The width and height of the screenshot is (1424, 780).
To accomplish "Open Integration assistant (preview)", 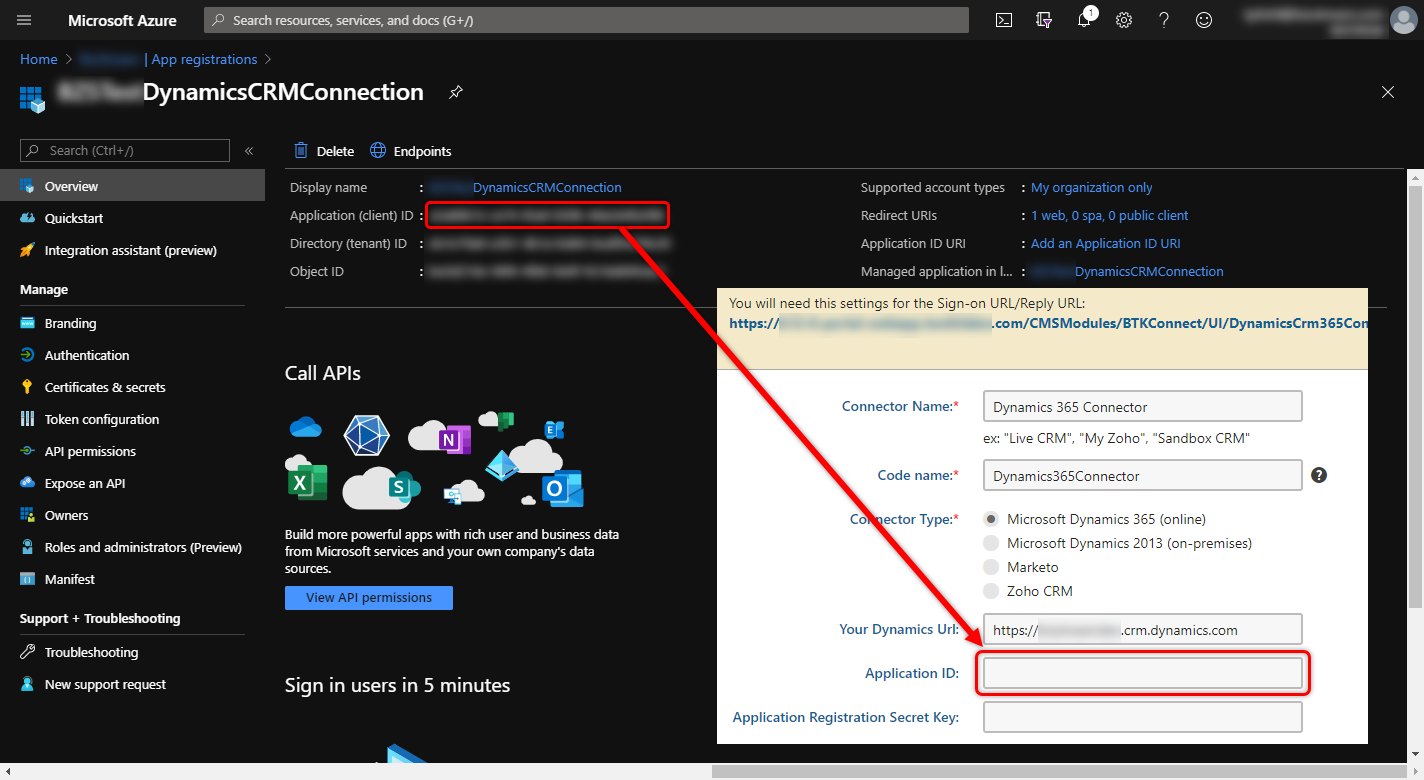I will (132, 250).
